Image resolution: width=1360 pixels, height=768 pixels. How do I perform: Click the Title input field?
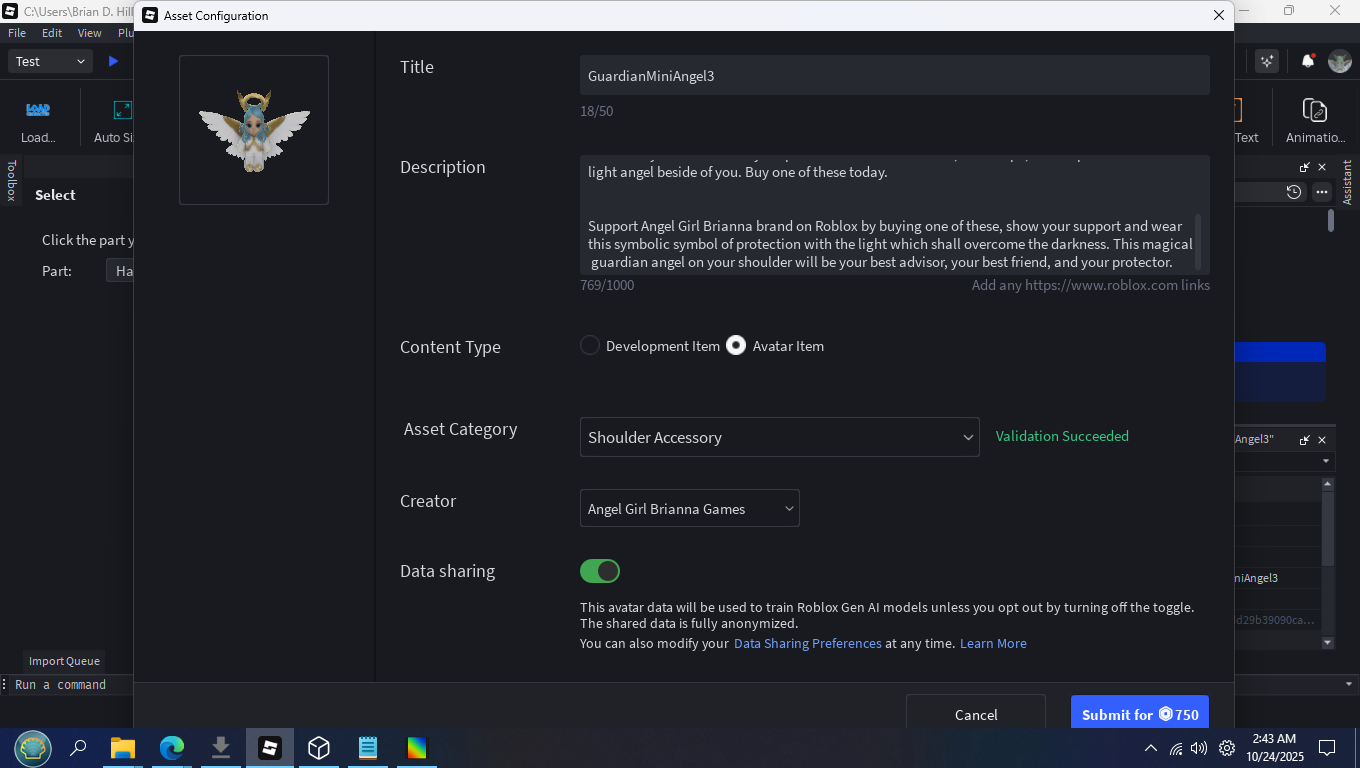point(894,76)
